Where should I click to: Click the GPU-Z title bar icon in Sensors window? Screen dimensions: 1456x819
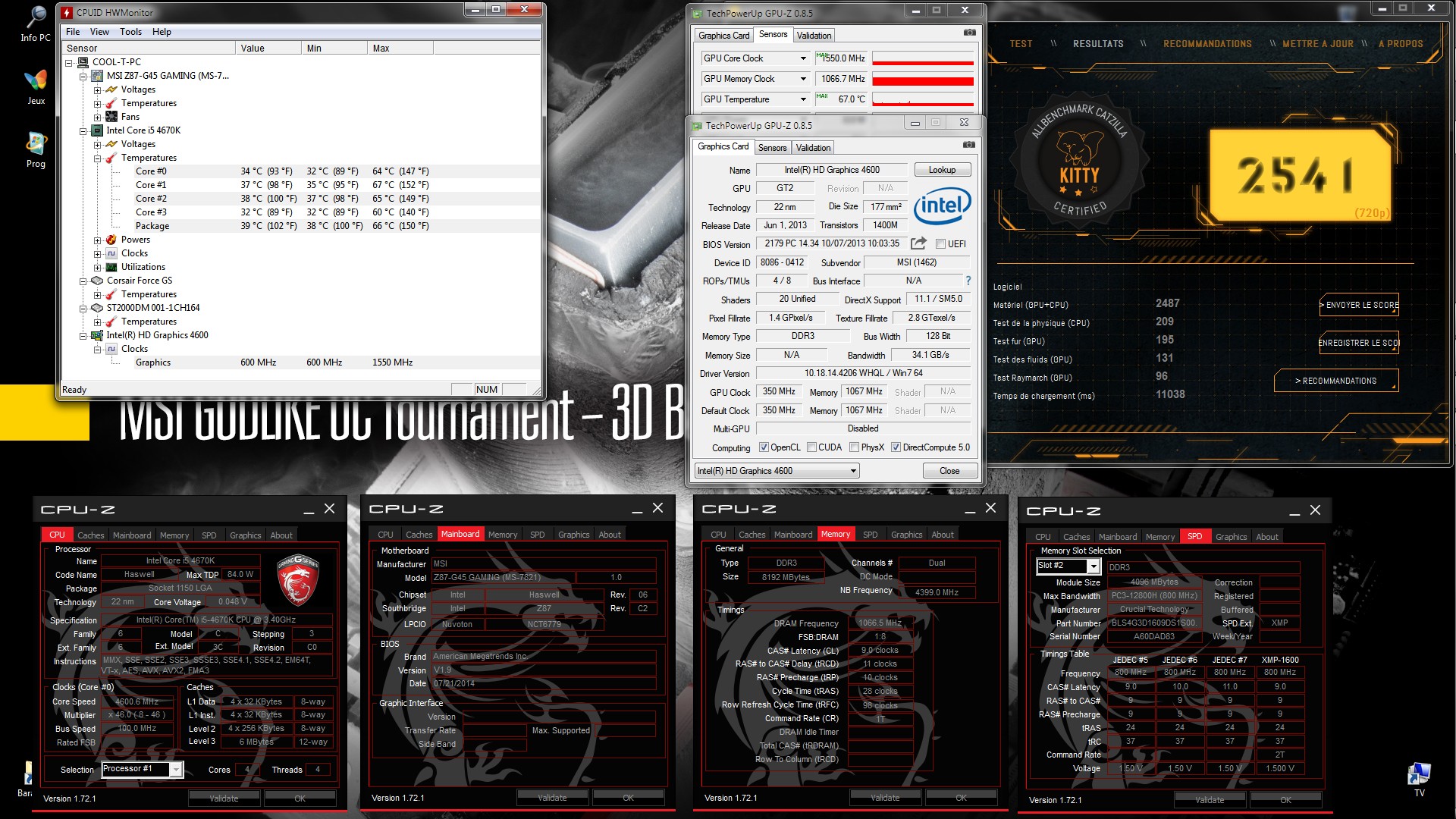pos(697,13)
